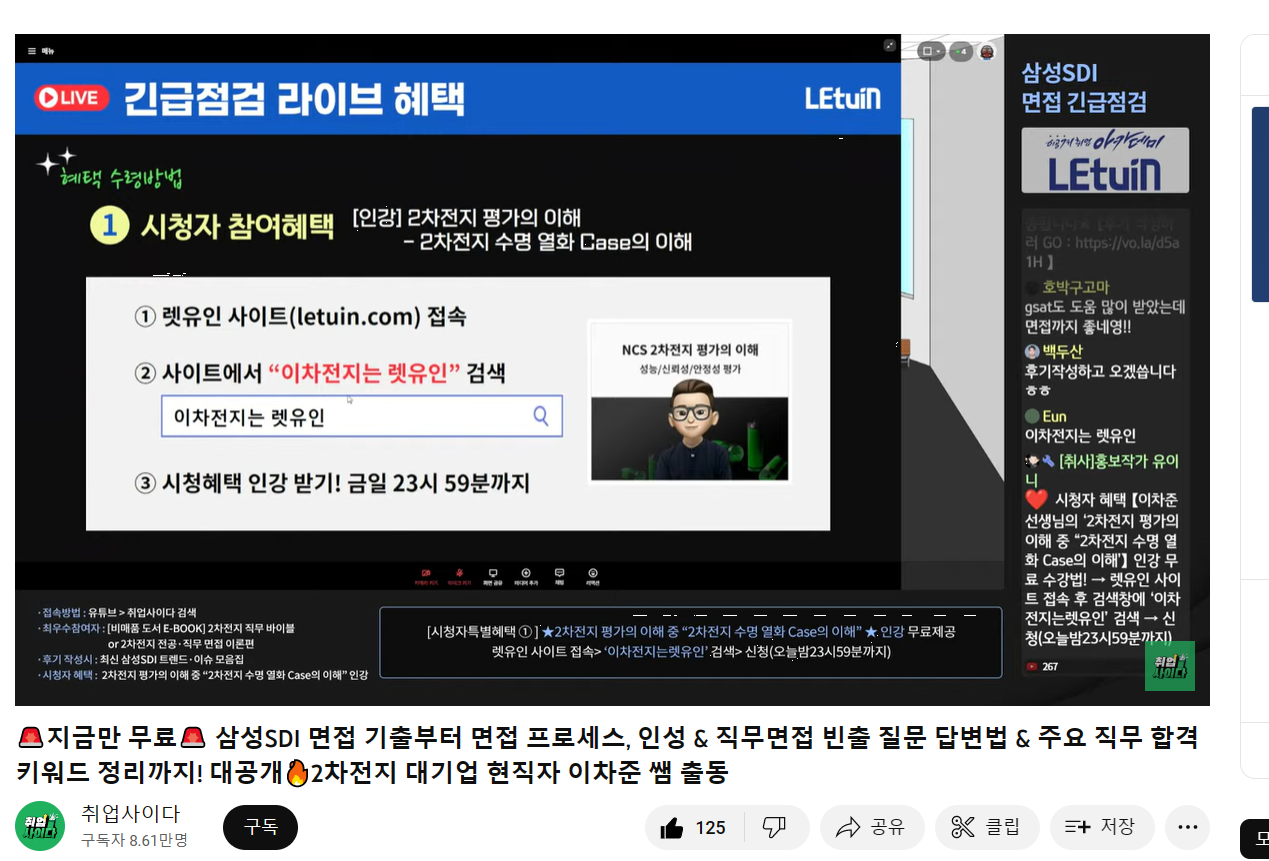1269x861 pixels.
Task: Click the 취업사이다 channel avatar
Action: point(40,826)
